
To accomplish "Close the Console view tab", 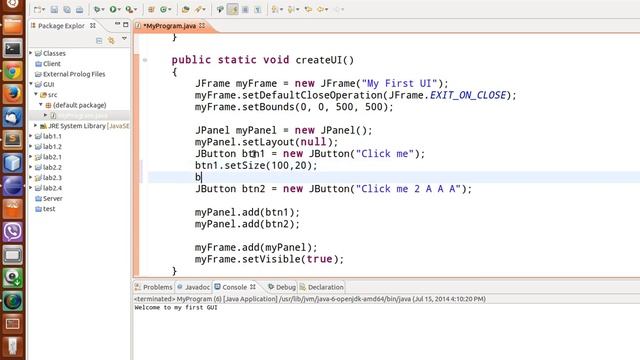I will 253,287.
